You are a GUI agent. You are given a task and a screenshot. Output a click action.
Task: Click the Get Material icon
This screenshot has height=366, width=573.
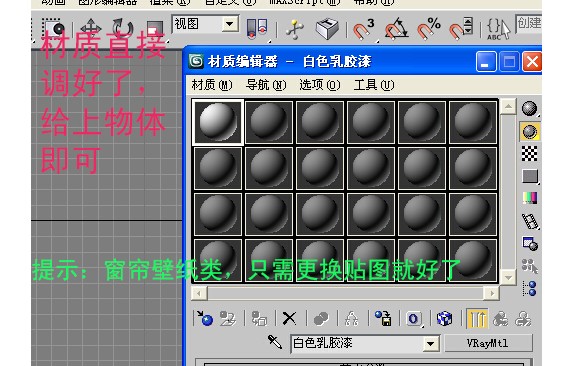pyautogui.click(x=205, y=319)
